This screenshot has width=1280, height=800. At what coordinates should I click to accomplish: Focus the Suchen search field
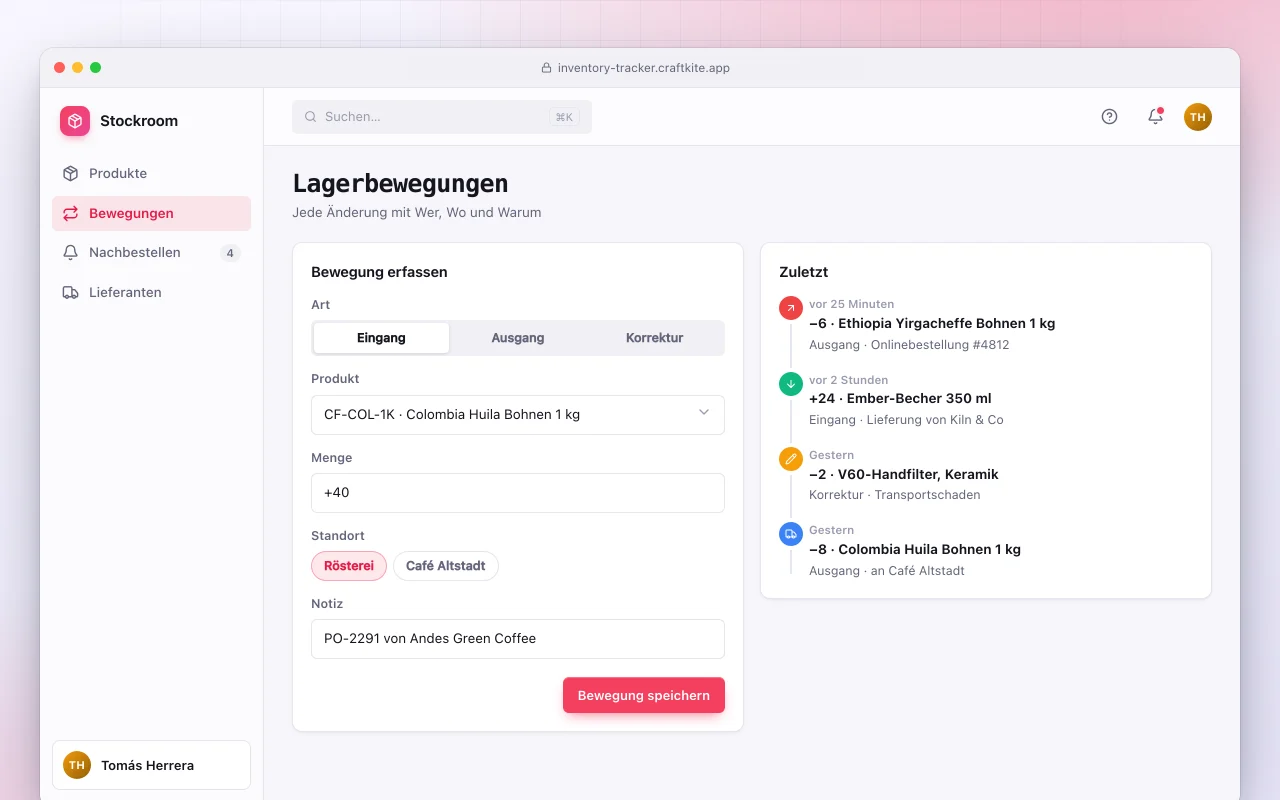(442, 117)
